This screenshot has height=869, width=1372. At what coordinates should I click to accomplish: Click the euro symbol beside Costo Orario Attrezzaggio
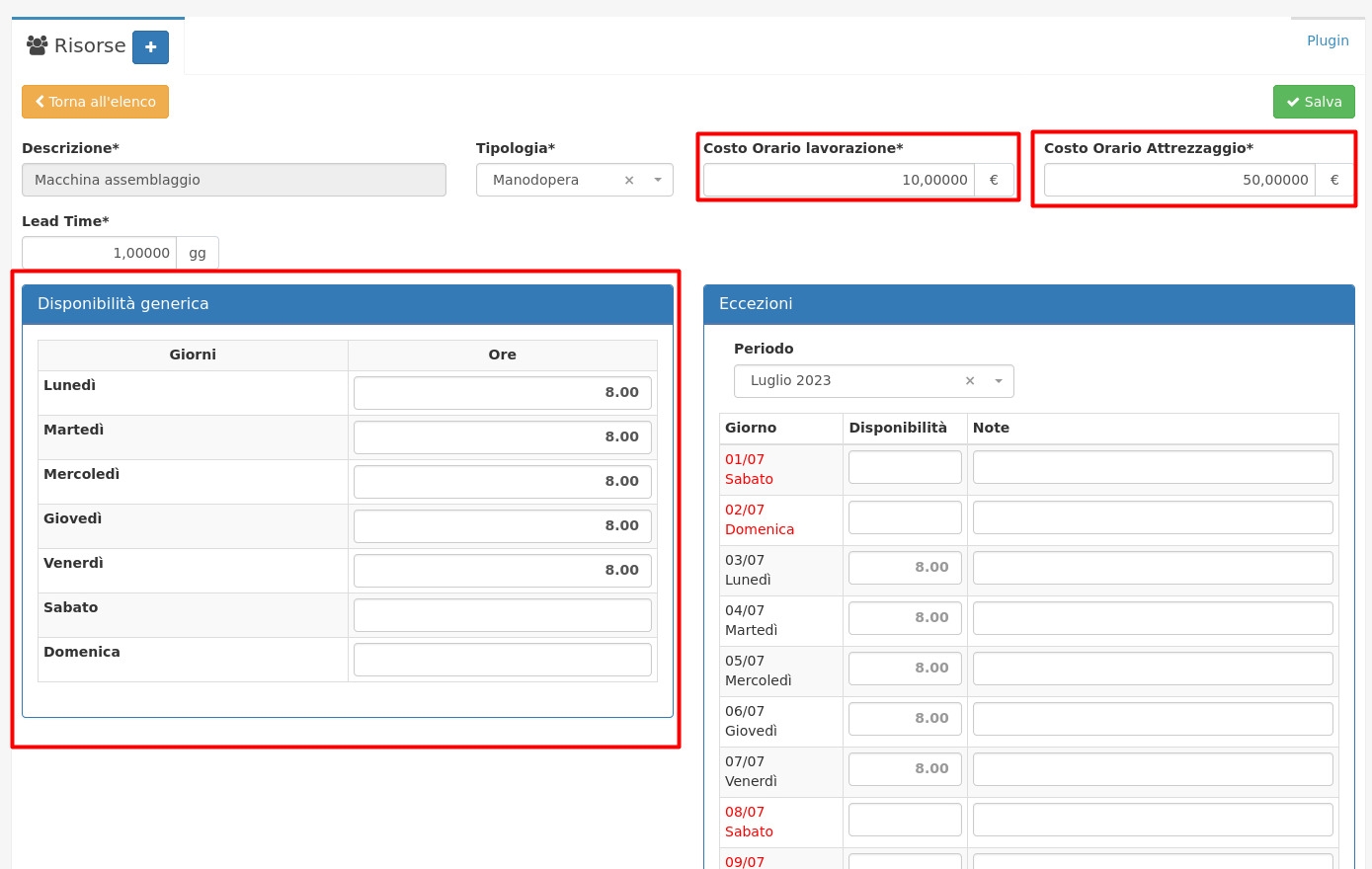coord(1334,180)
